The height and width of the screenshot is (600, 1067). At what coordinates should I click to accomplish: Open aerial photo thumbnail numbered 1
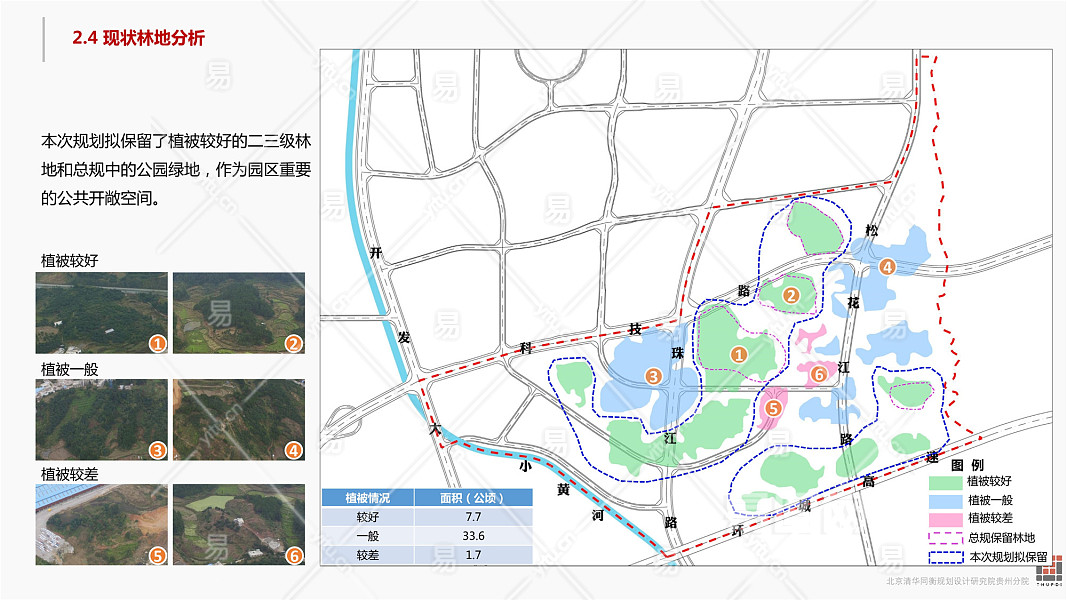coord(101,313)
